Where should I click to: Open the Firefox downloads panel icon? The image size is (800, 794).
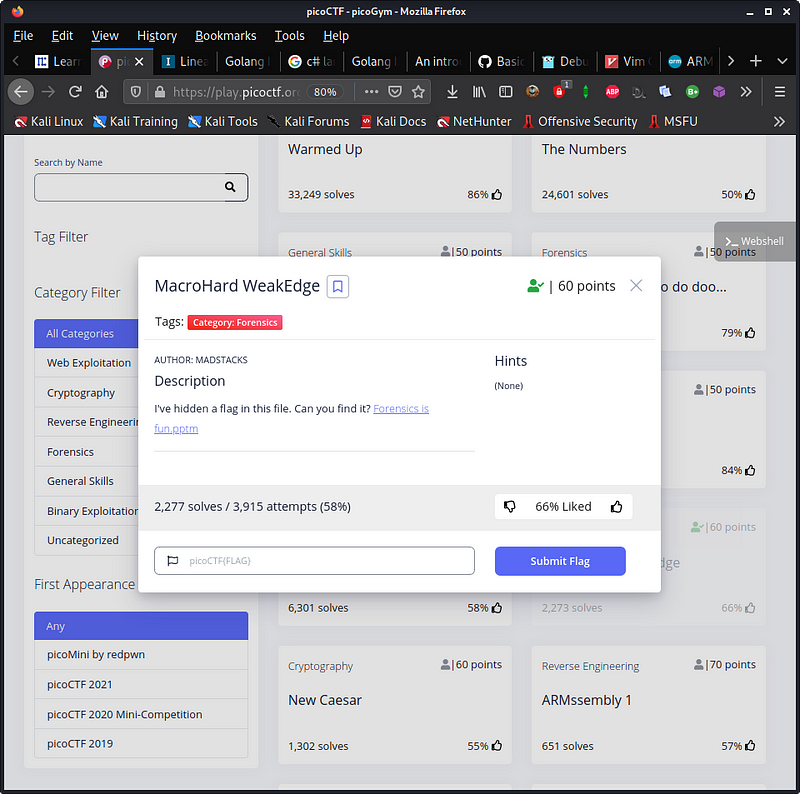[452, 91]
